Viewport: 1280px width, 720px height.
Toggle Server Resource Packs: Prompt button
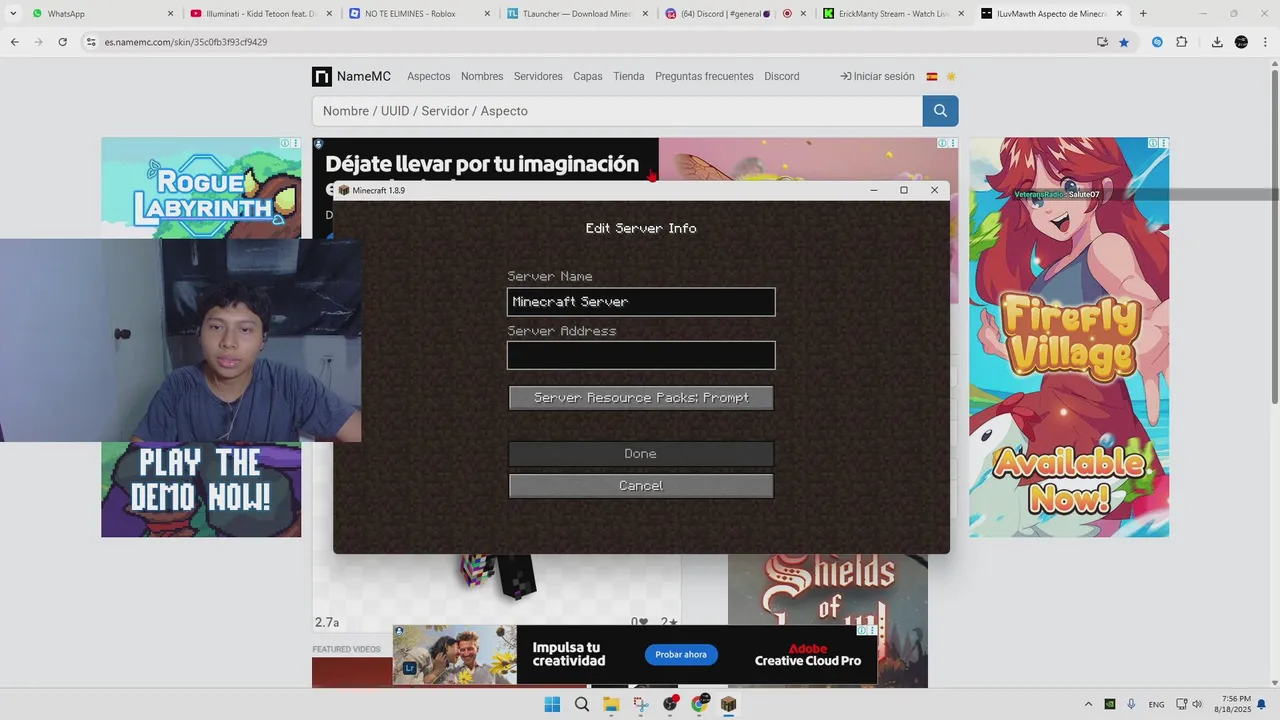(641, 398)
